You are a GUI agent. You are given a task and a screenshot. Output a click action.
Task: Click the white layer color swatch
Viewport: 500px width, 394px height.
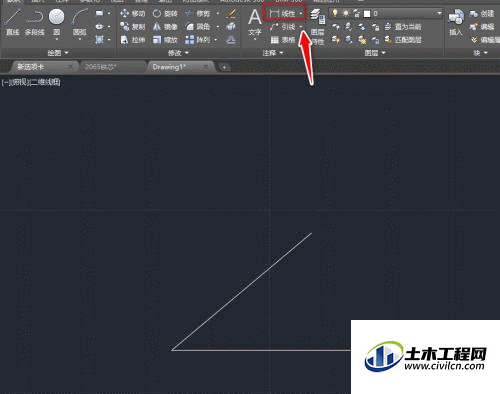[x=367, y=14]
